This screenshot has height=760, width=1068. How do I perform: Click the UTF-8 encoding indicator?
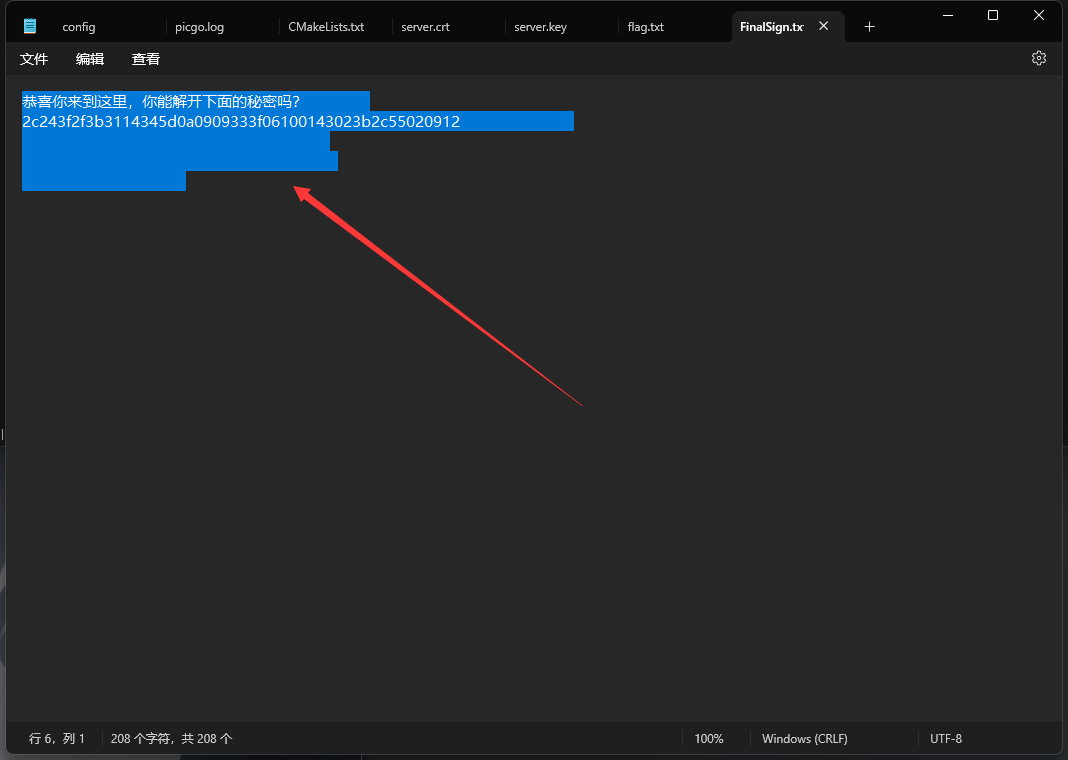[946, 739]
